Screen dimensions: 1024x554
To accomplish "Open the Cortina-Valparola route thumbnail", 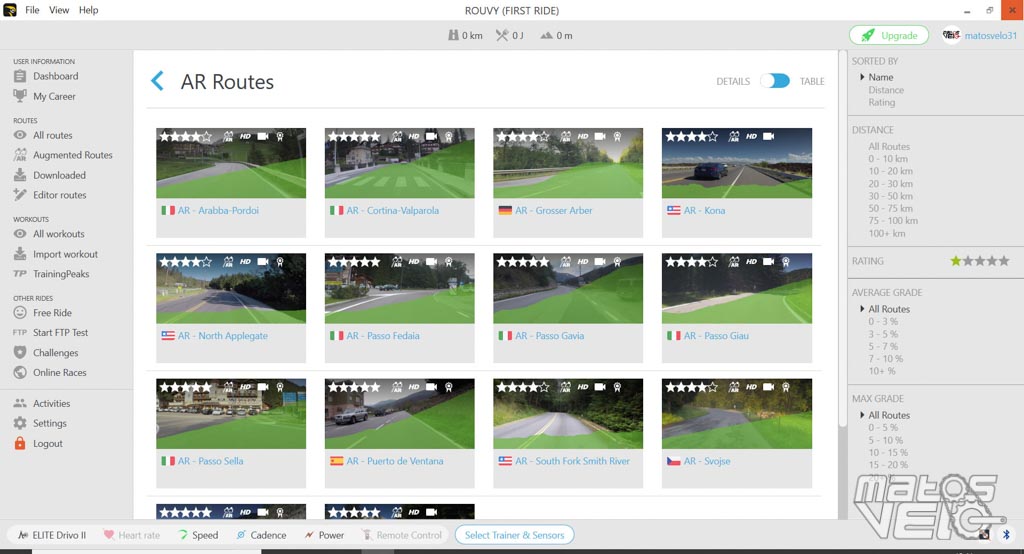I will pos(400,163).
